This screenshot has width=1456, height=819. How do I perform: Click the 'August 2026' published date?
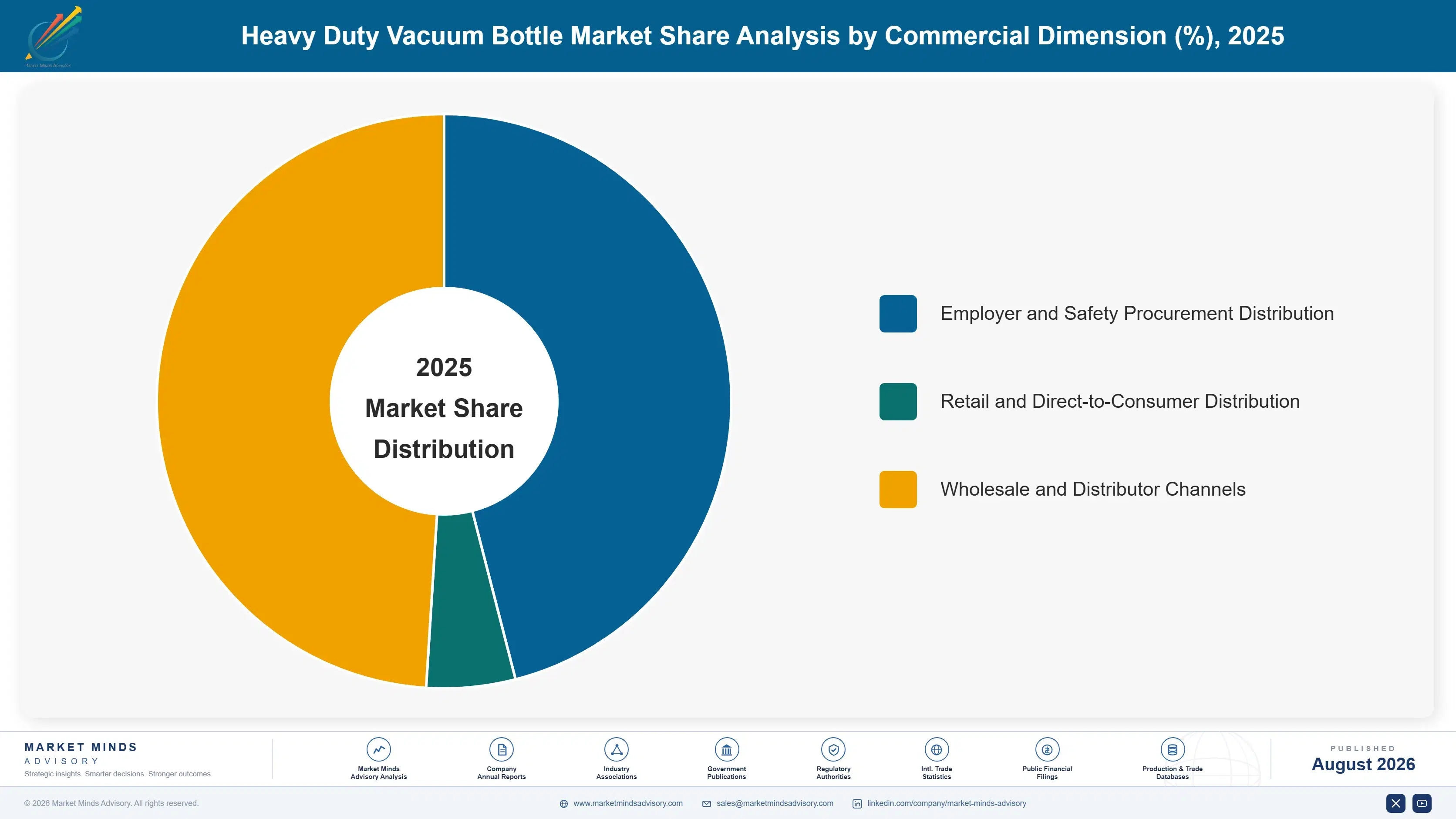pos(1363,764)
